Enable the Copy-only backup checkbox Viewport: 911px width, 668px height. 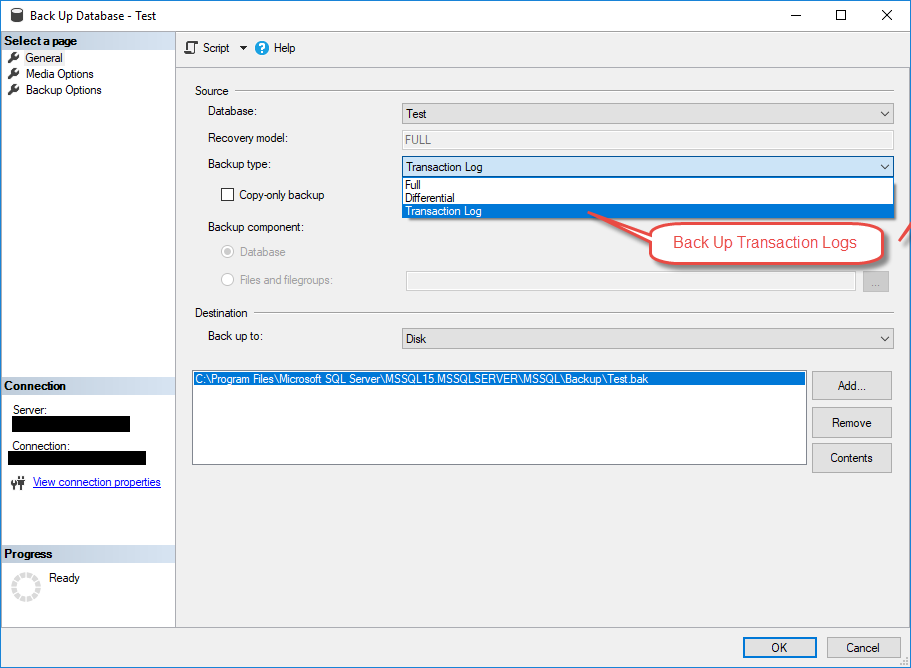[x=228, y=195]
